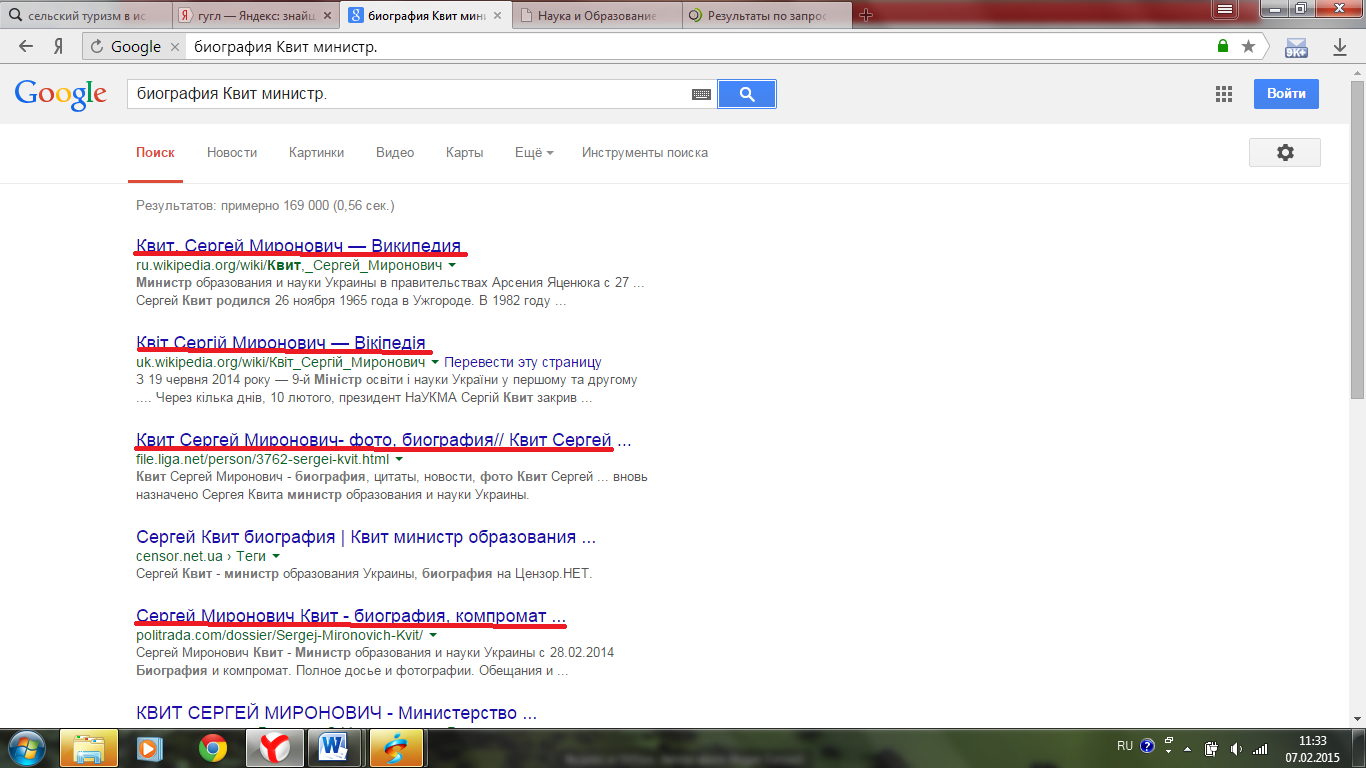This screenshot has height=768, width=1366.
Task: Switch to the Видео tab
Action: point(395,153)
